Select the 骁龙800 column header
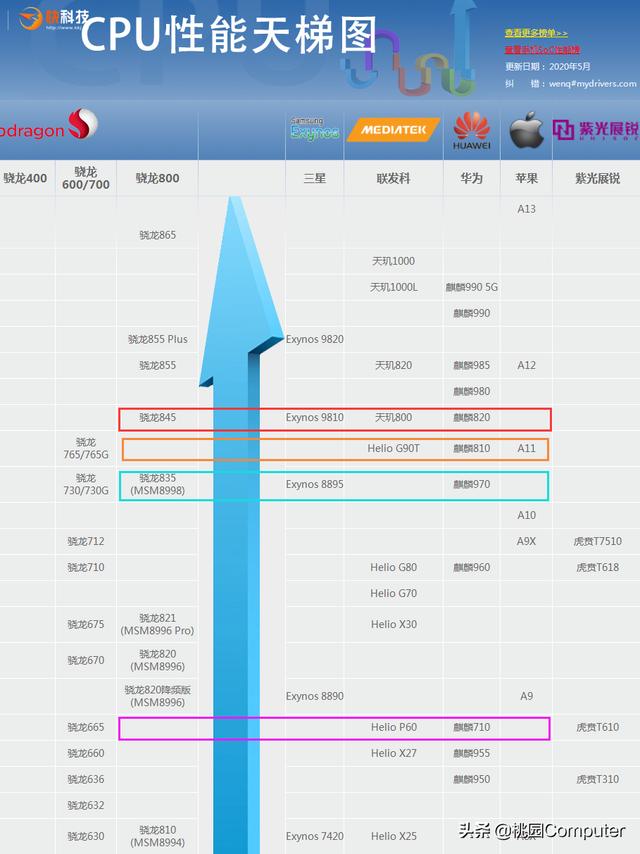This screenshot has width=640, height=854. (x=157, y=178)
